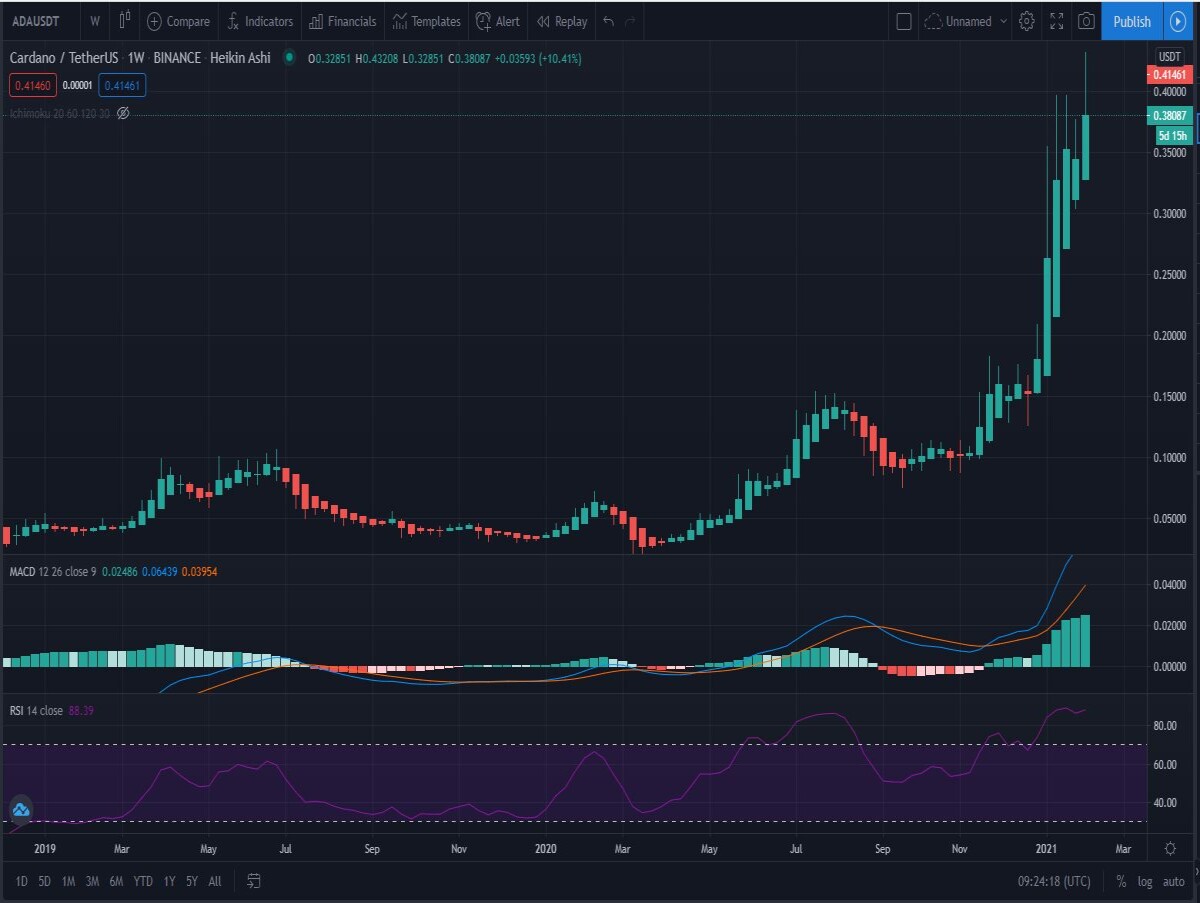Image resolution: width=1200 pixels, height=903 pixels.
Task: Click the Publish button
Action: (x=1131, y=20)
